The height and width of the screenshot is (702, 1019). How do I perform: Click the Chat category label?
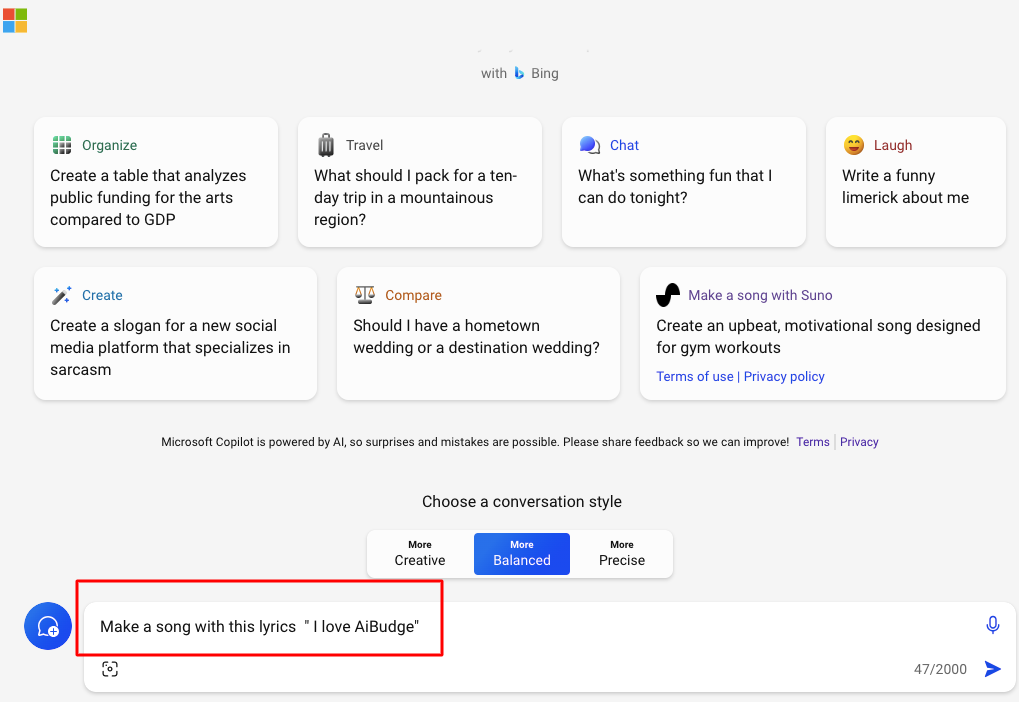tap(625, 145)
